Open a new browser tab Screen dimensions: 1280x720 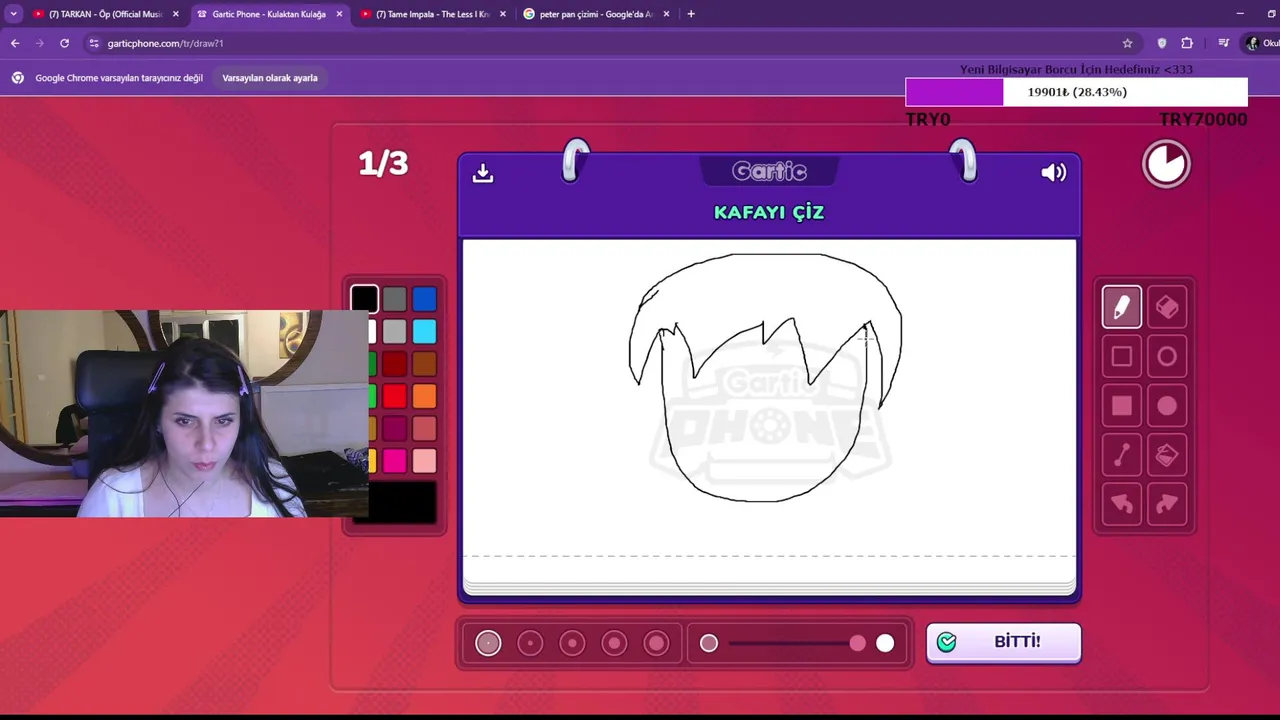coord(691,14)
